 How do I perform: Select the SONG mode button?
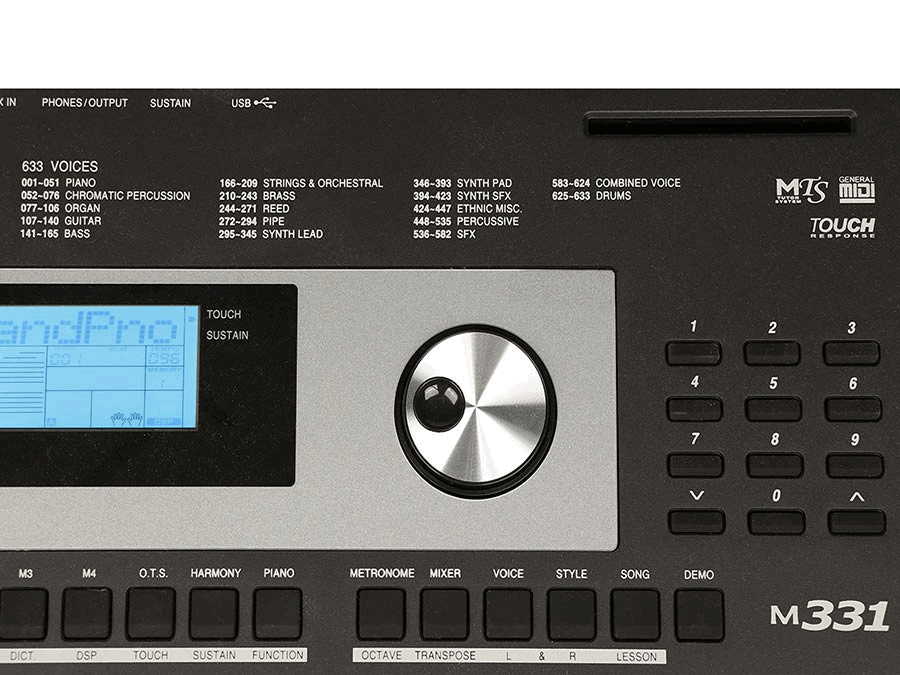(x=635, y=615)
